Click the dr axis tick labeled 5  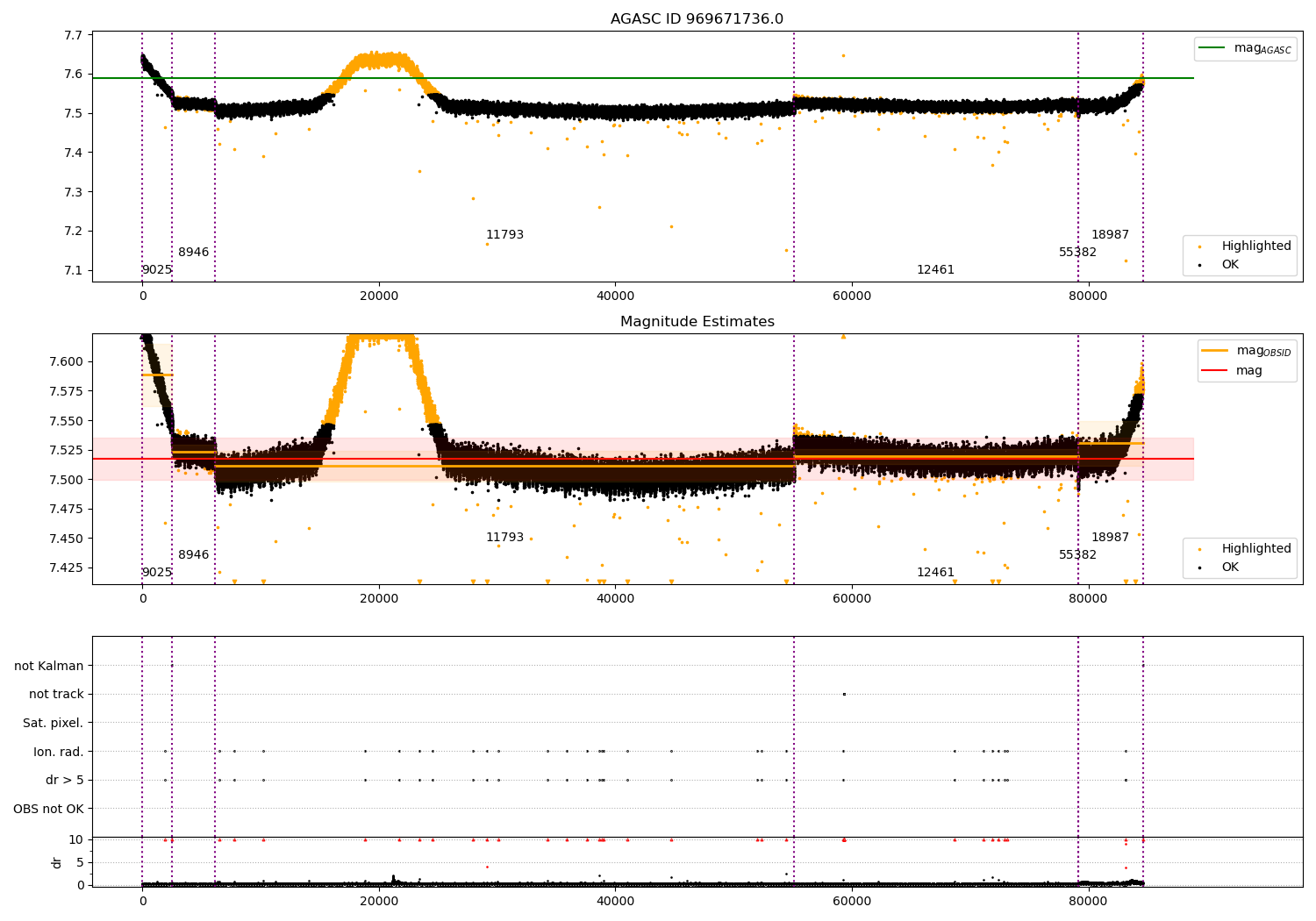pos(80,862)
